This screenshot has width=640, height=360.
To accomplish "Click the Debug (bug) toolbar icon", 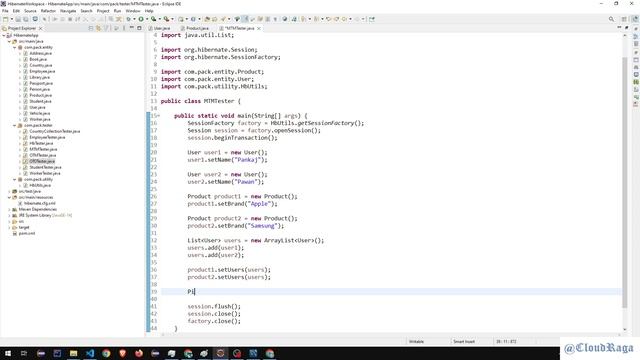I will point(129,19).
